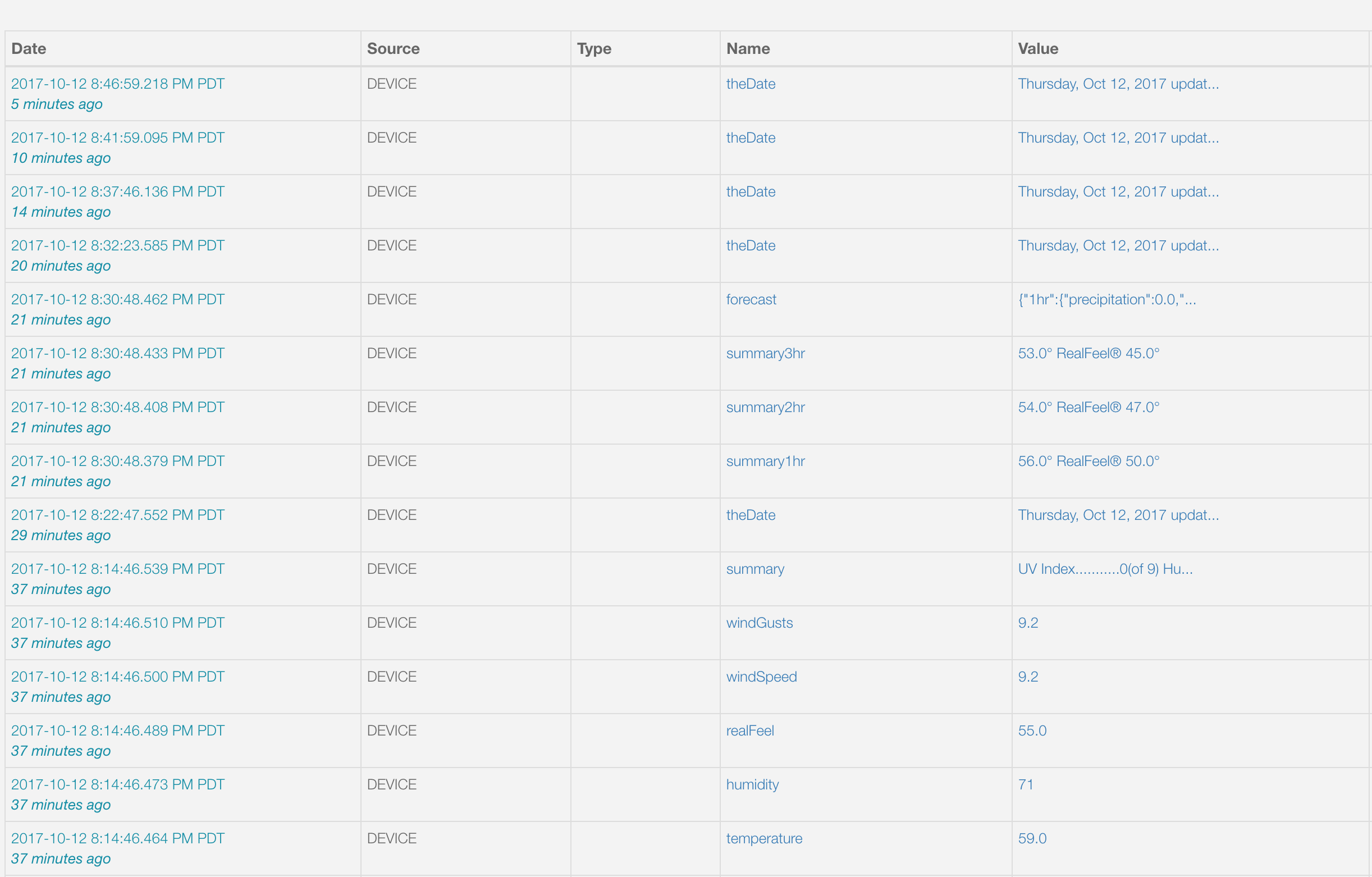Open the windSpeed event name
The image size is (1372, 877).
pos(761,677)
